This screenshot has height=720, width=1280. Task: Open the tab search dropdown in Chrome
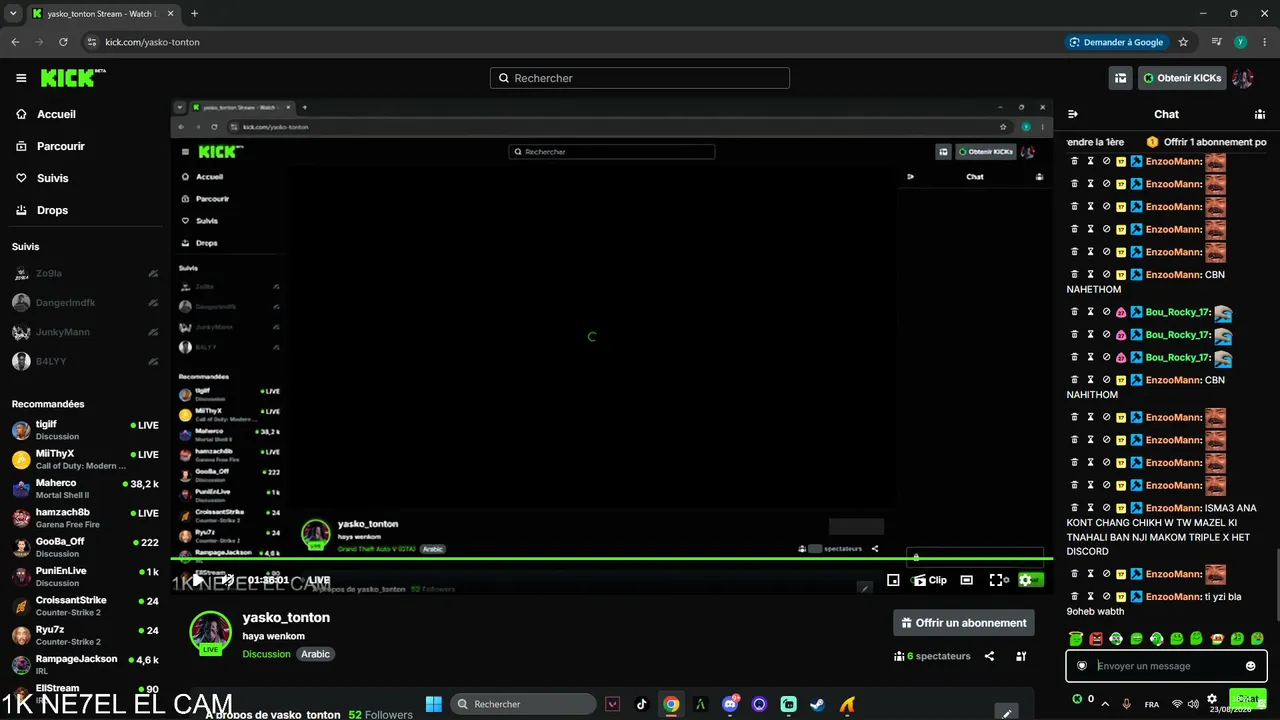click(x=13, y=14)
